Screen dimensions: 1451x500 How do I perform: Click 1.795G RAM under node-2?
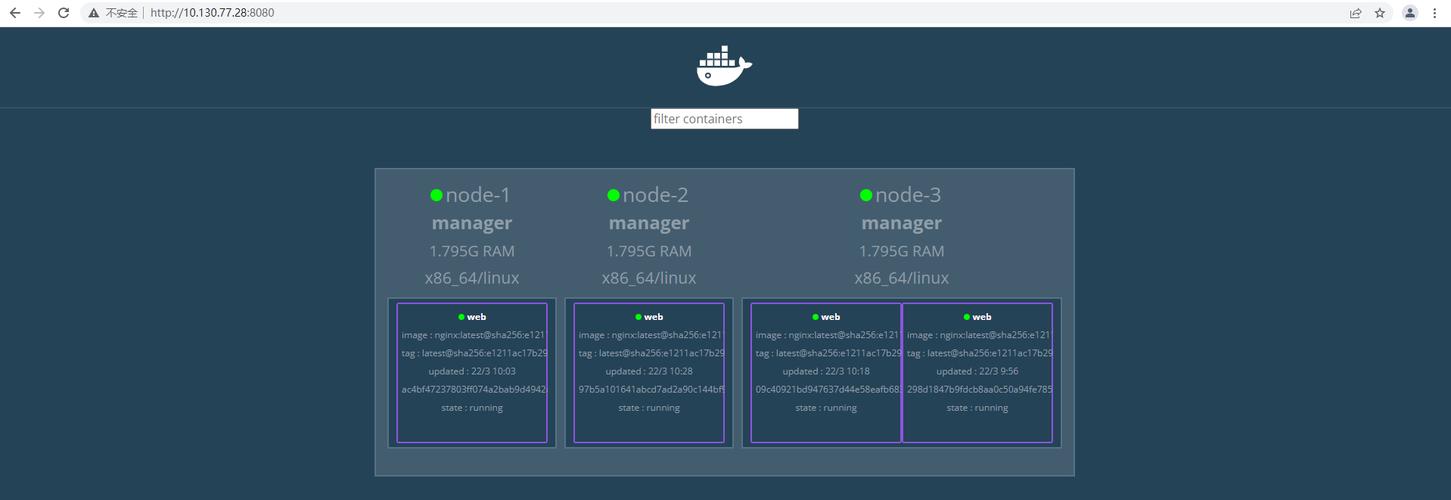click(x=649, y=251)
